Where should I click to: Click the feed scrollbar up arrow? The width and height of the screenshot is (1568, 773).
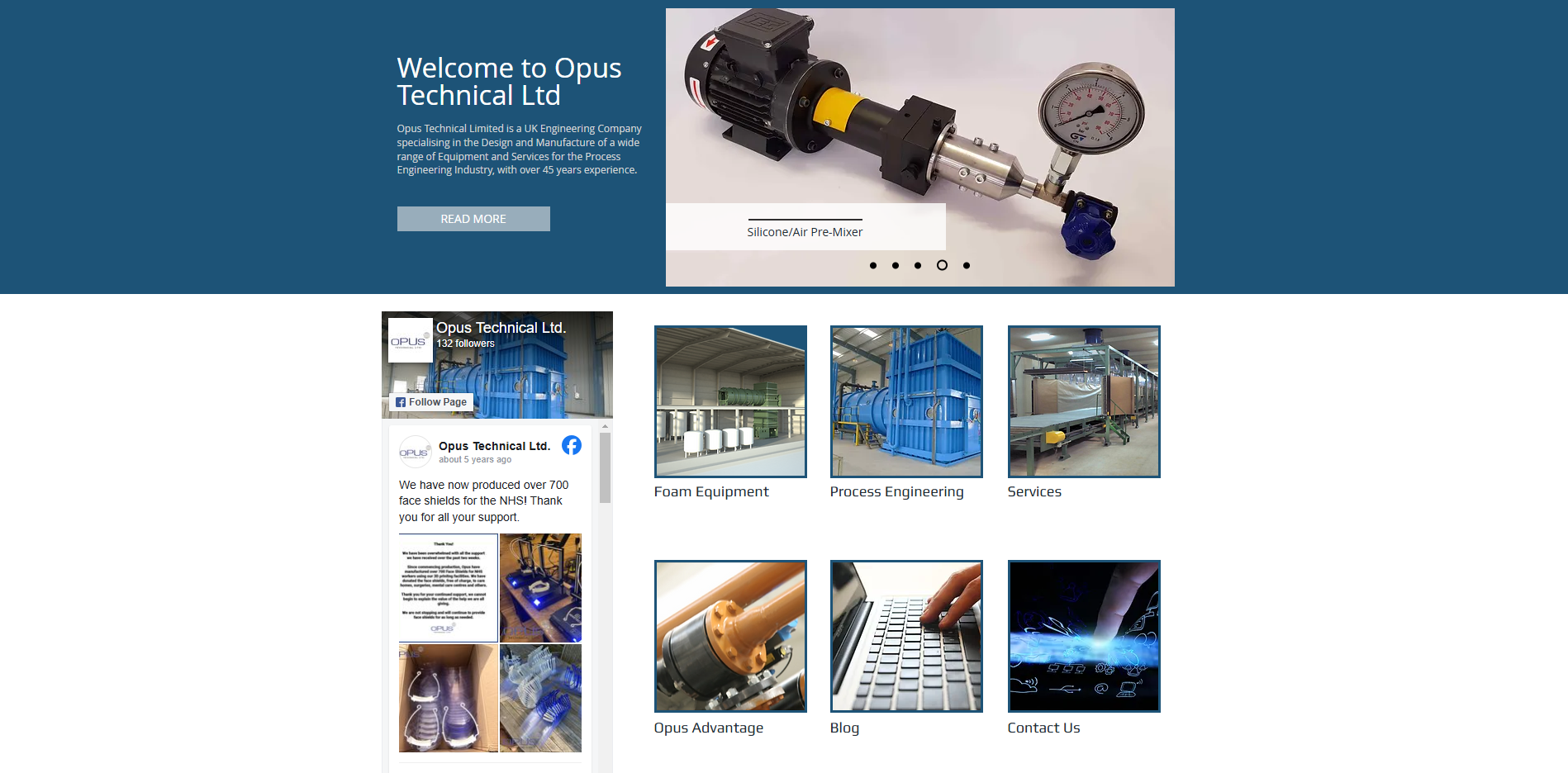pyautogui.click(x=605, y=427)
